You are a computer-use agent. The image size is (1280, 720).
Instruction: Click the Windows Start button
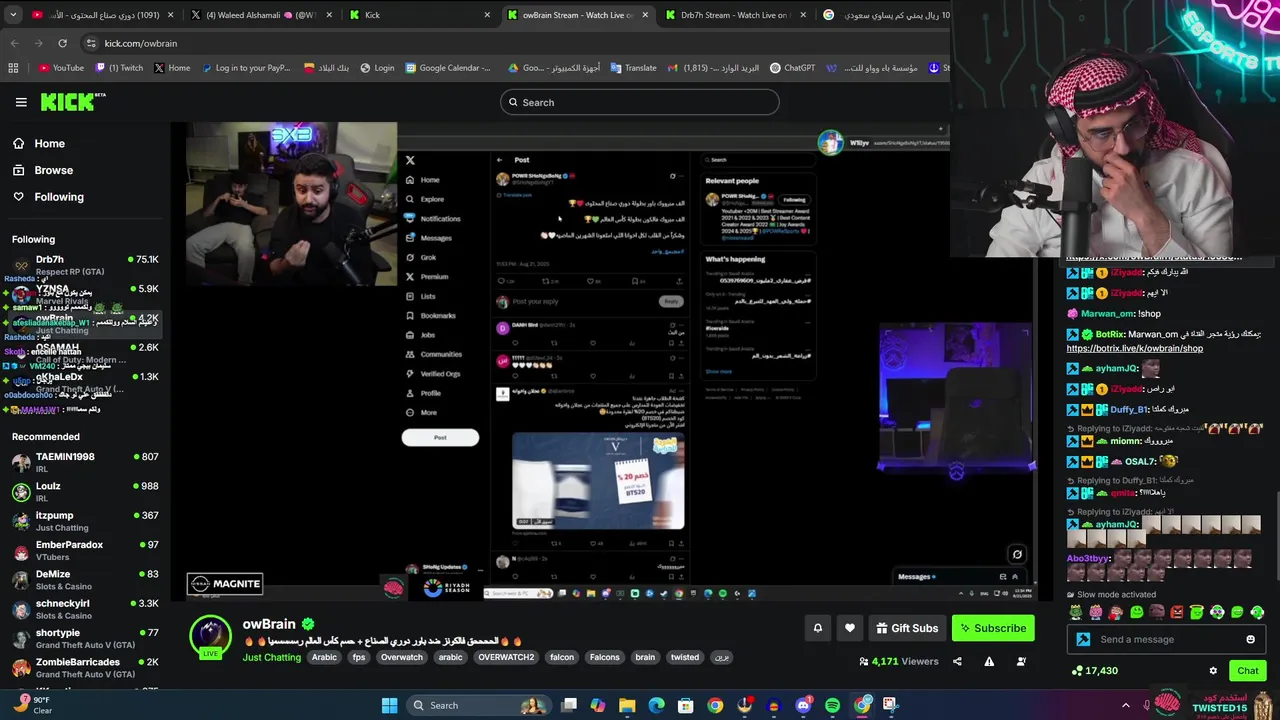coord(390,705)
